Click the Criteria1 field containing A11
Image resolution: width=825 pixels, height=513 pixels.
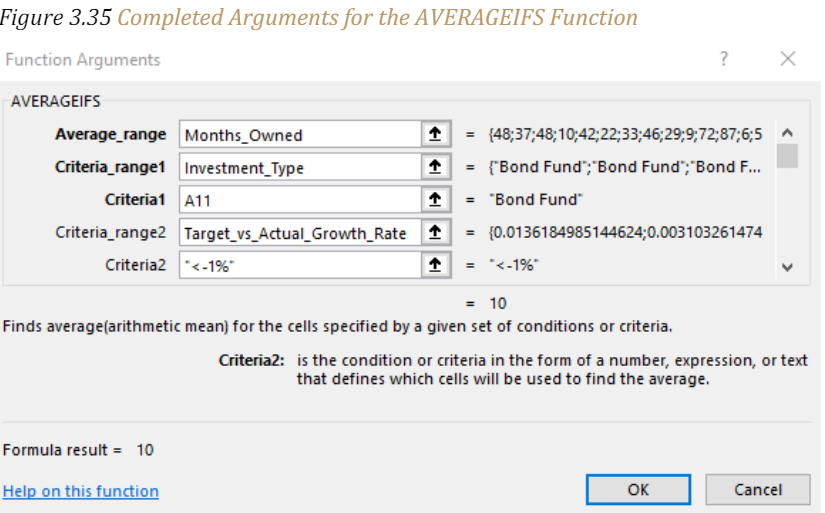[x=300, y=200]
